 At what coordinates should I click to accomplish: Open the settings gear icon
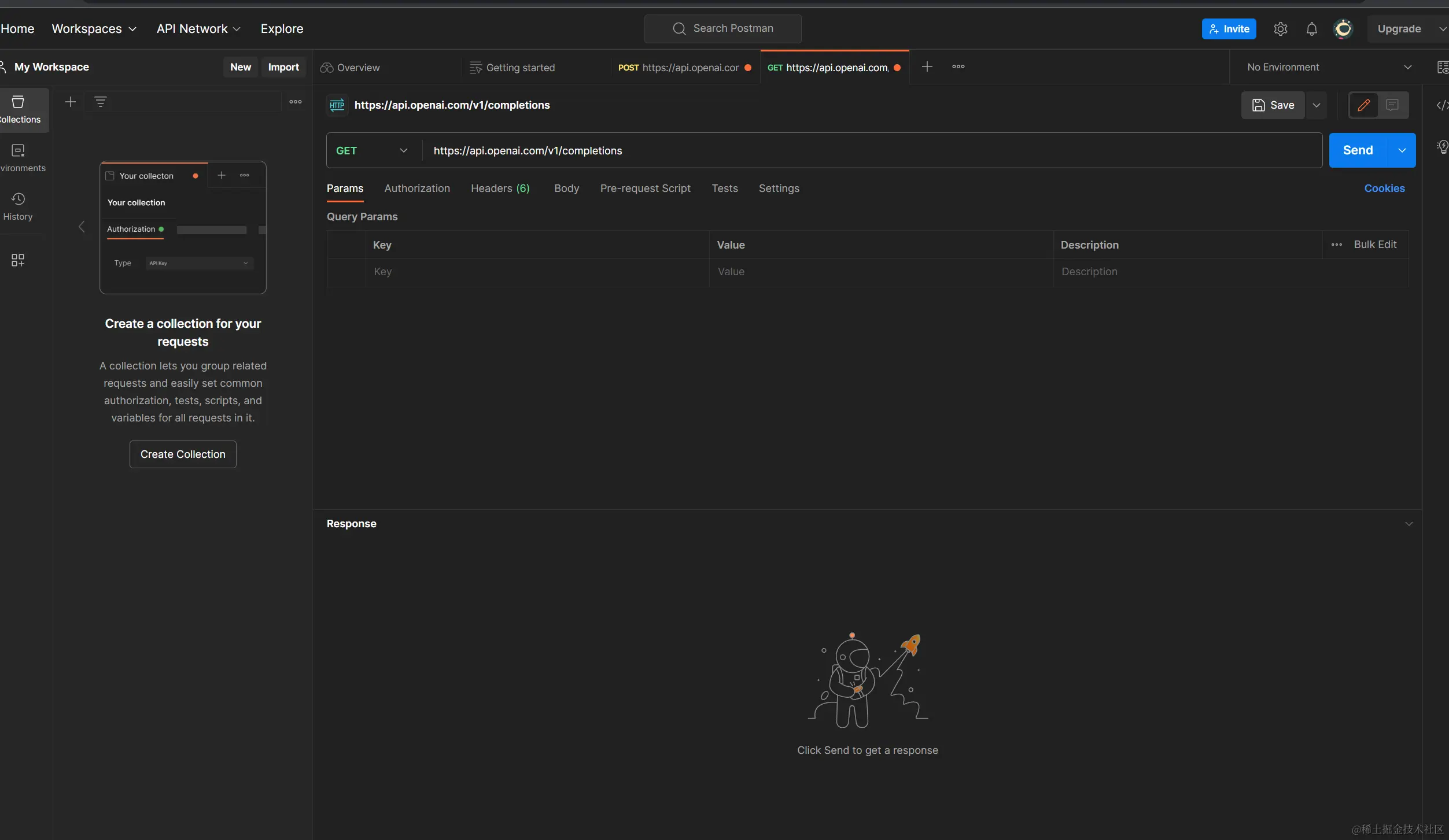click(1280, 29)
